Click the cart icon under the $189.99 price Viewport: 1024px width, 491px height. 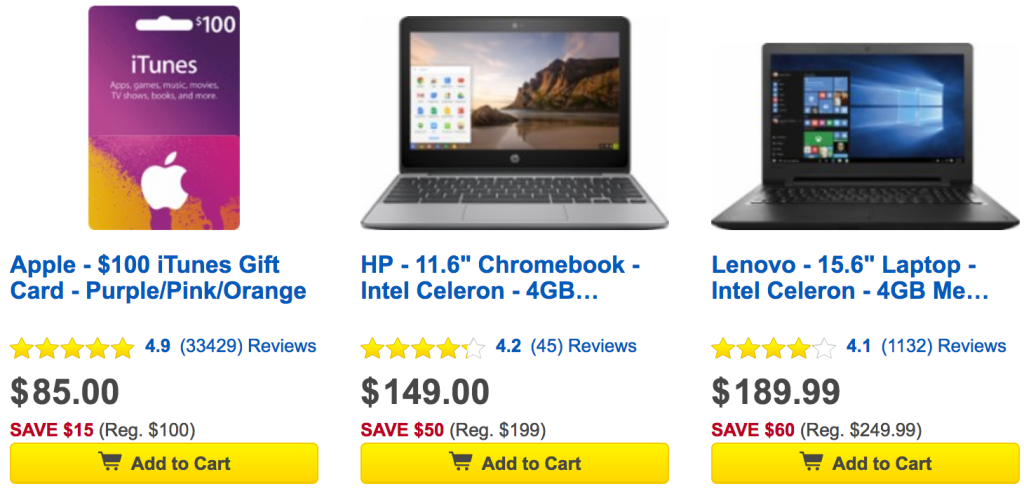click(811, 462)
